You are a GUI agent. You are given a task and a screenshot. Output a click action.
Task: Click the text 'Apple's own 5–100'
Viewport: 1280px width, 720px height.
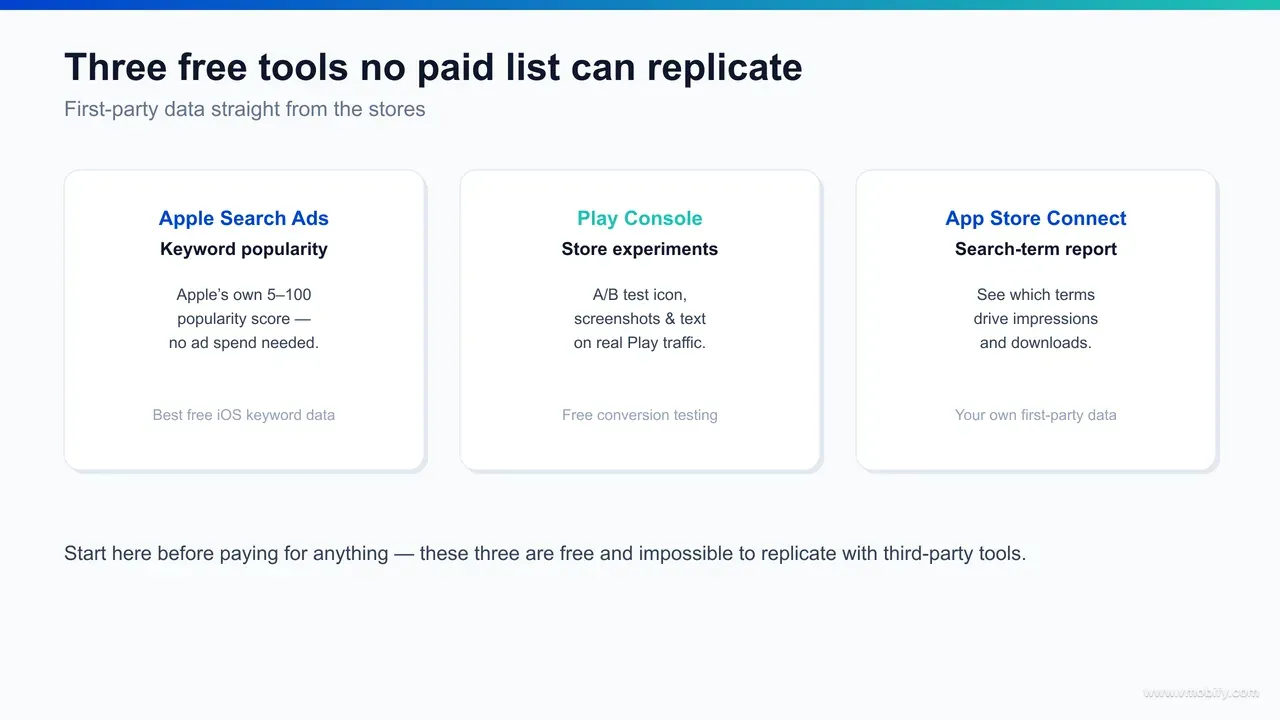(244, 294)
